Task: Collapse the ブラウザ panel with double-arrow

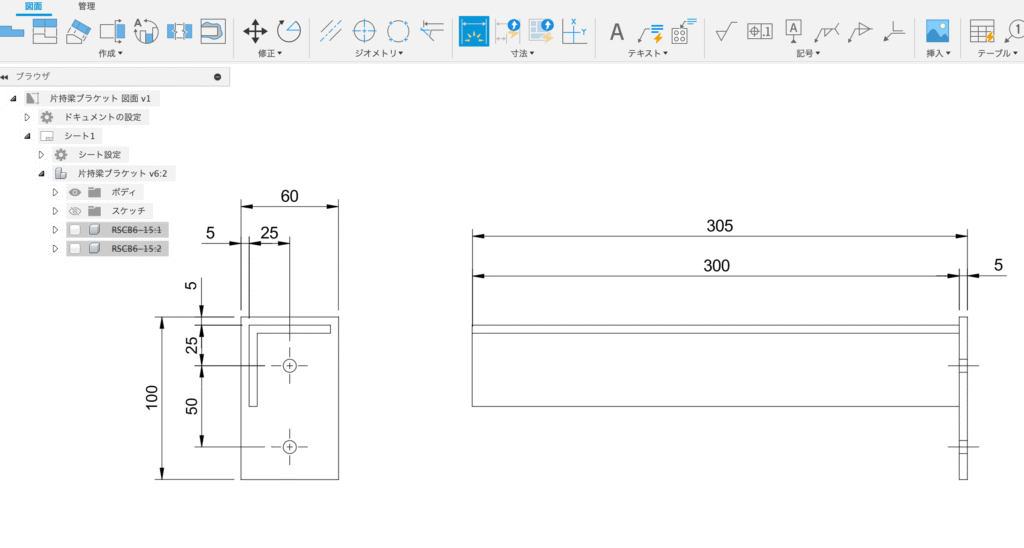Action: (x=5, y=76)
